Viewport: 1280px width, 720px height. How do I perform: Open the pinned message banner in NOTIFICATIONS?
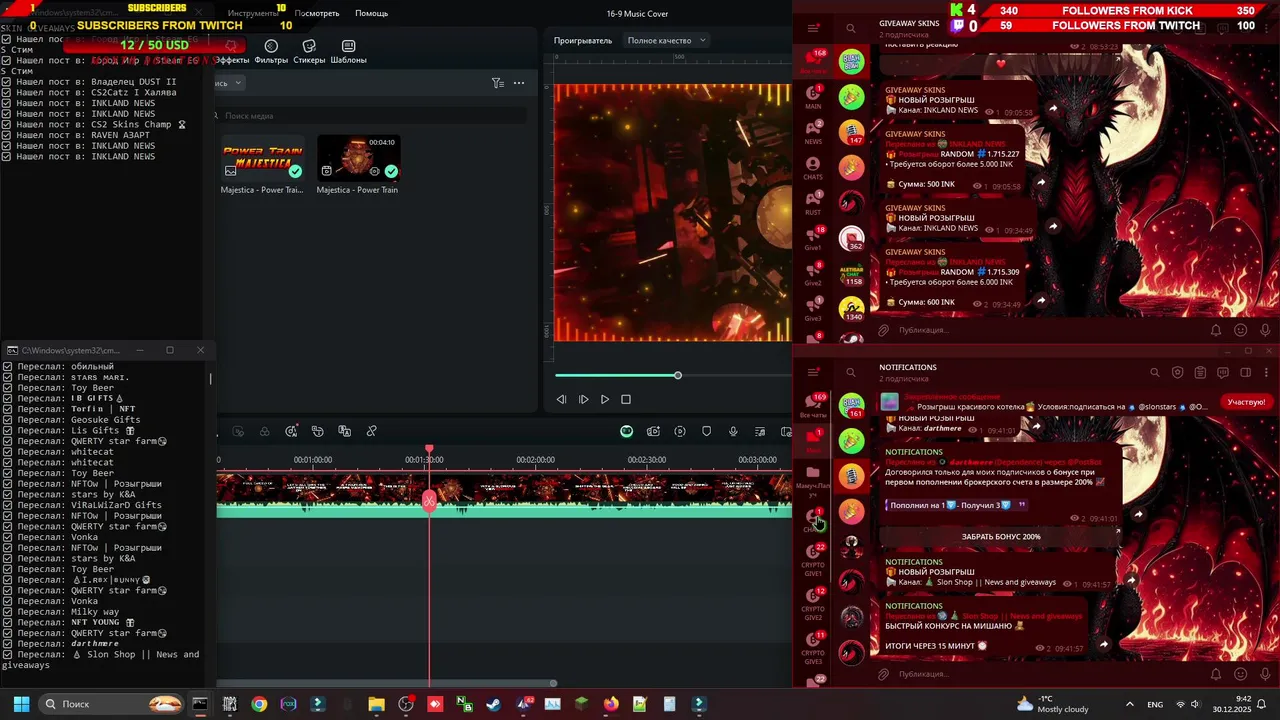pos(1045,402)
